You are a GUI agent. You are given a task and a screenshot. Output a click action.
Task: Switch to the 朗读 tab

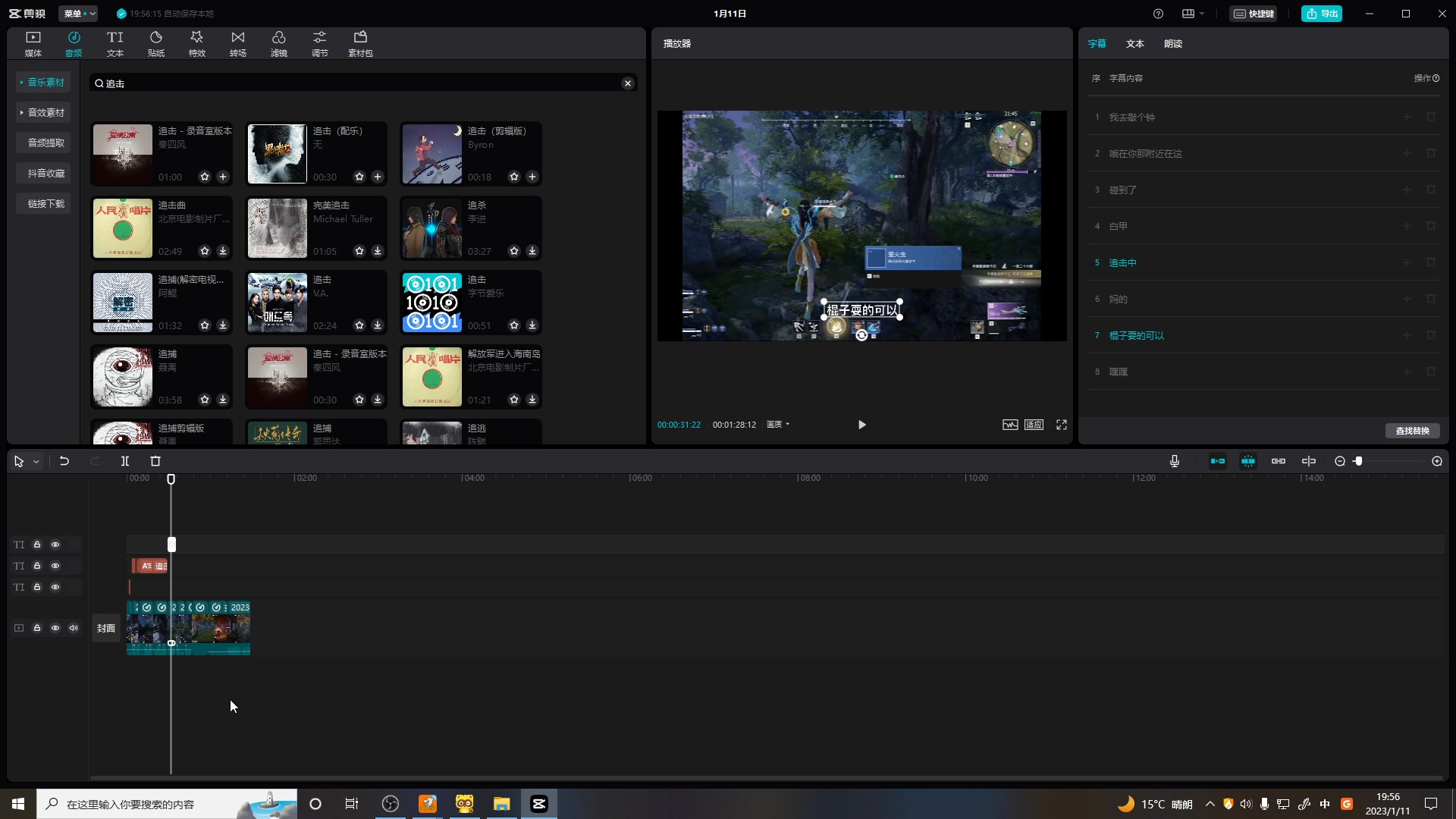1172,44
